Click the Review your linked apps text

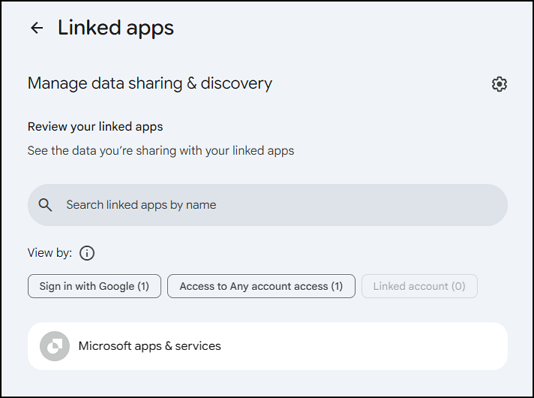point(95,127)
